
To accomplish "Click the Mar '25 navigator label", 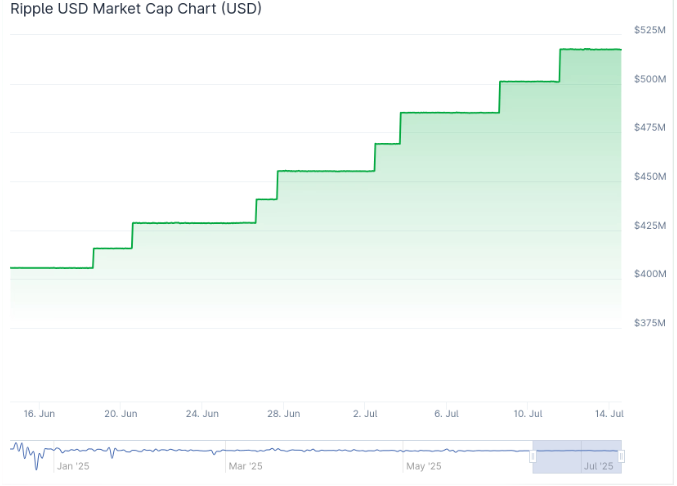I will point(245,466).
